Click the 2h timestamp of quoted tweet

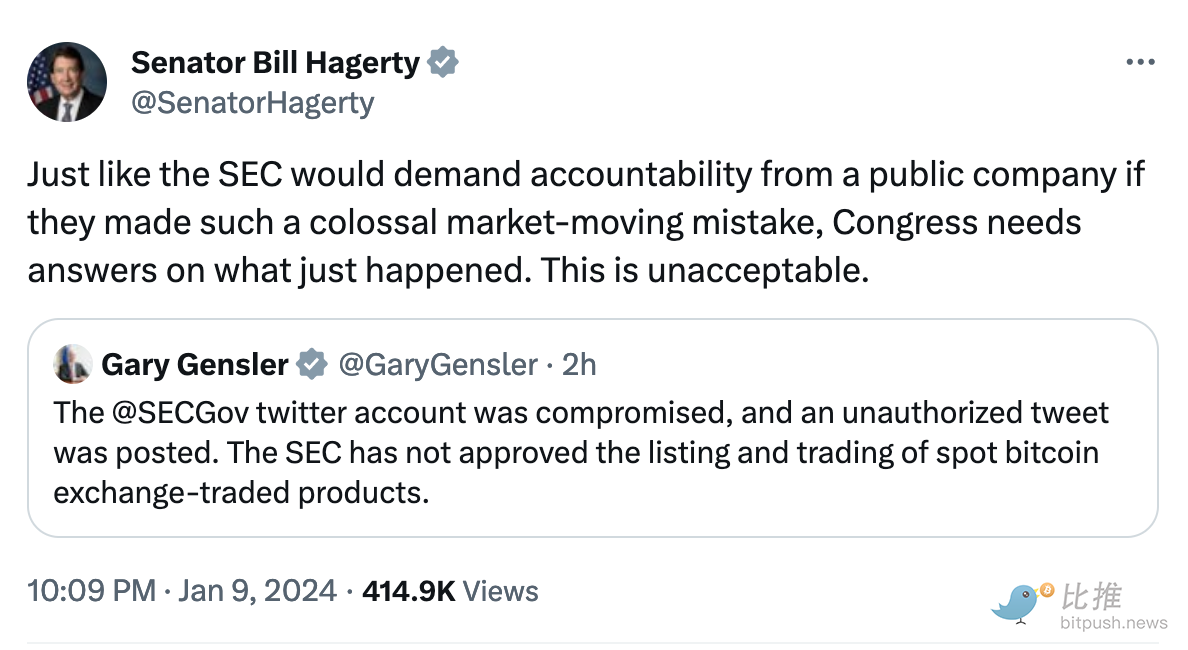point(579,365)
